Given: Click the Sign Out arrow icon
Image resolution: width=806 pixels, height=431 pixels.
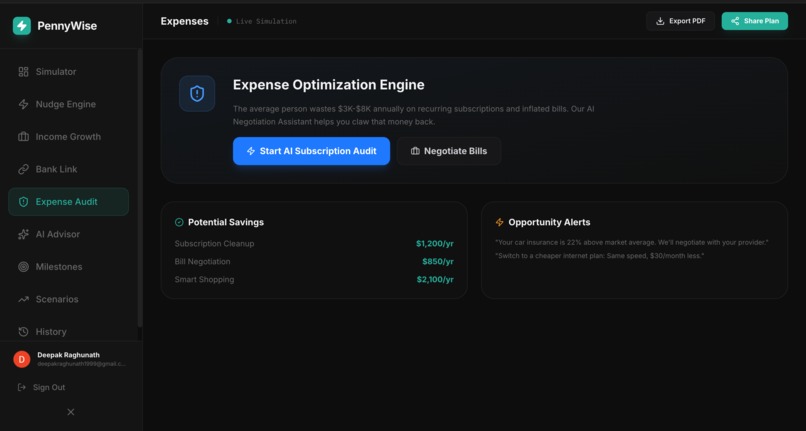Looking at the screenshot, I should click(x=22, y=387).
